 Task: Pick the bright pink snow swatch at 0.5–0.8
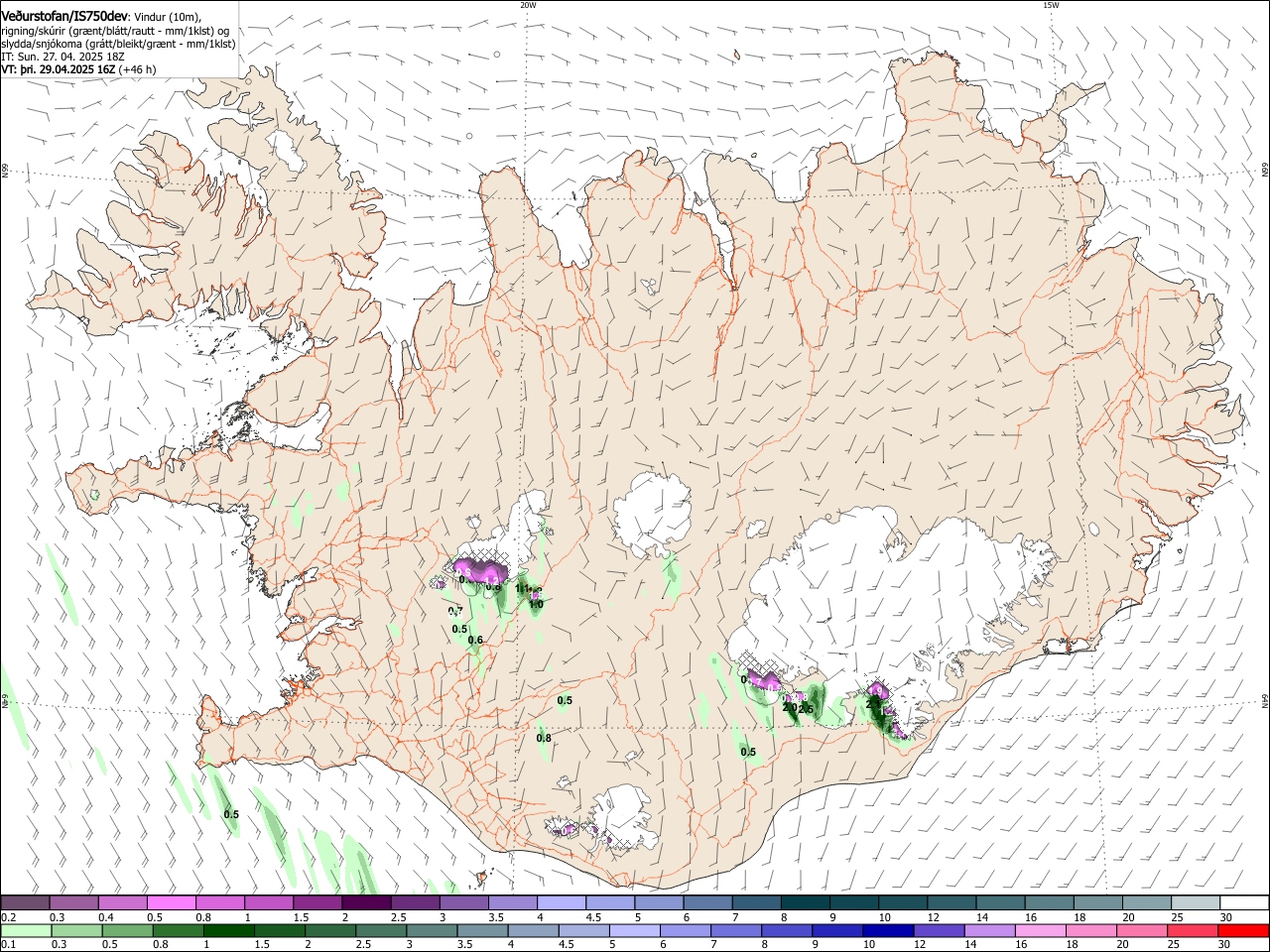click(172, 903)
